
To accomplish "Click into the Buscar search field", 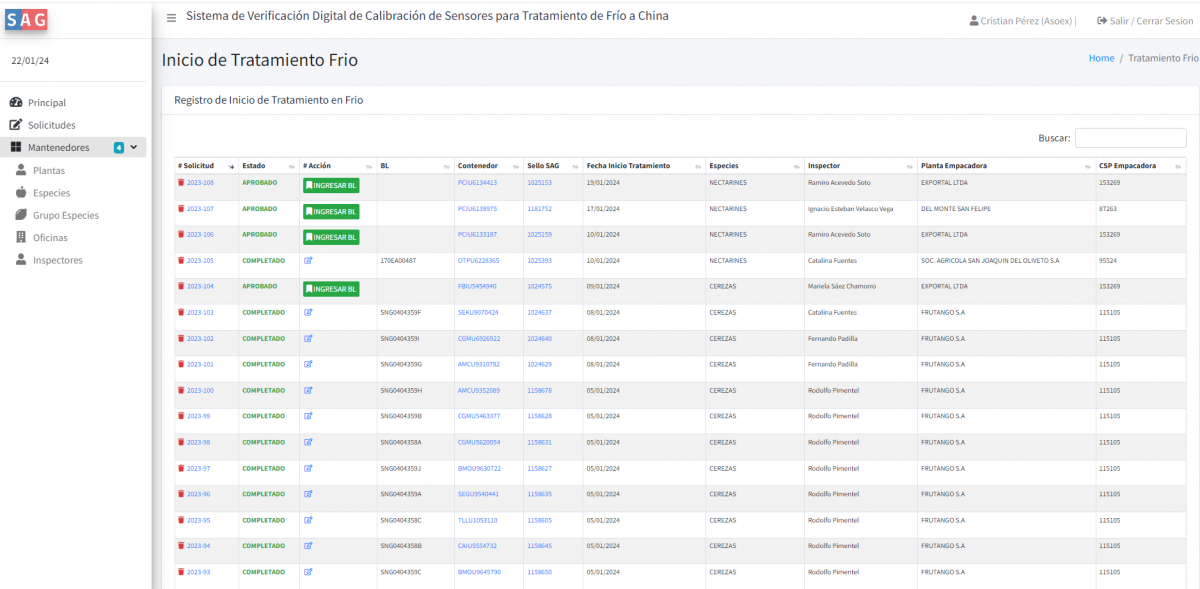I will [x=1130, y=138].
